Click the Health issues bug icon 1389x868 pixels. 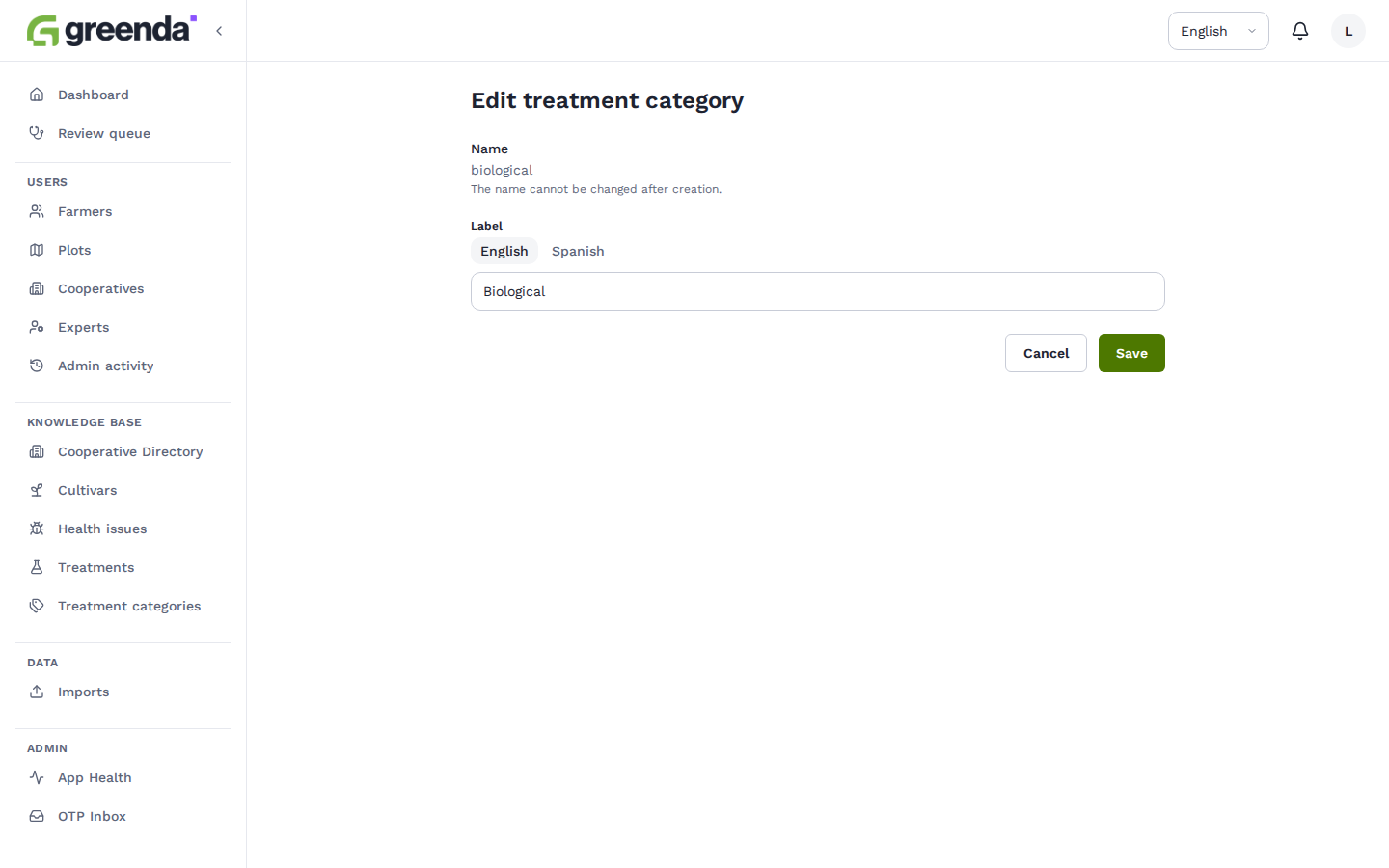pyautogui.click(x=37, y=529)
